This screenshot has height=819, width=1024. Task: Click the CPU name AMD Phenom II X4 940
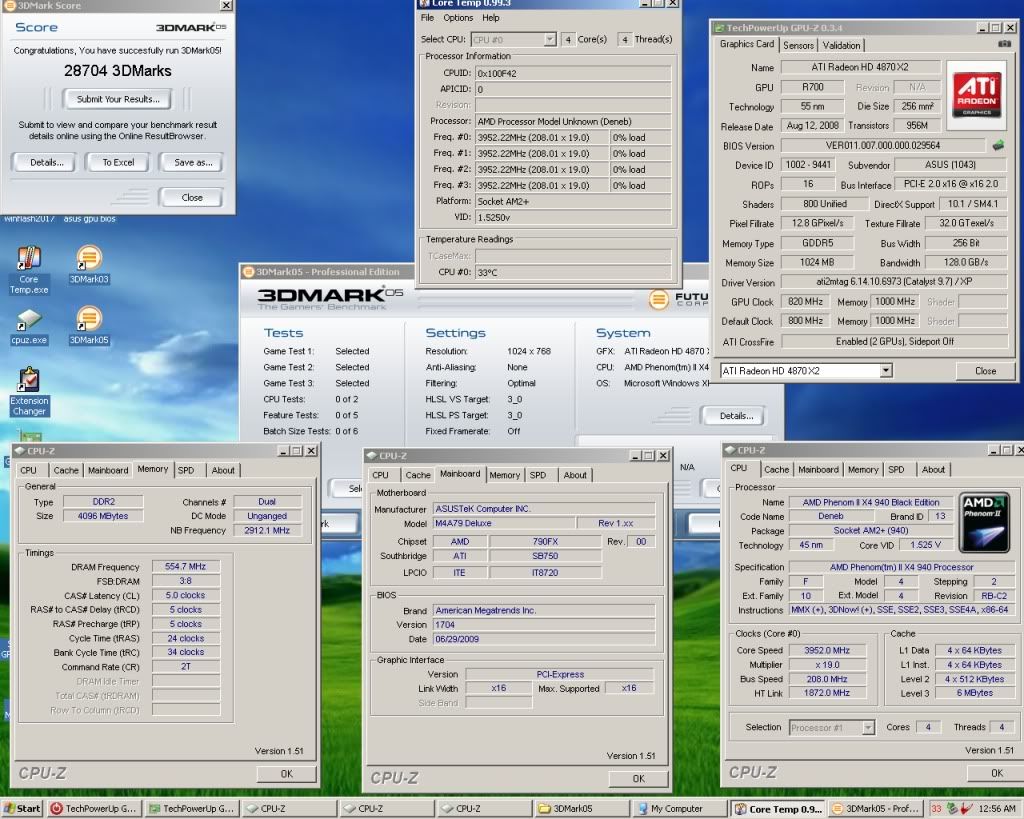871,502
